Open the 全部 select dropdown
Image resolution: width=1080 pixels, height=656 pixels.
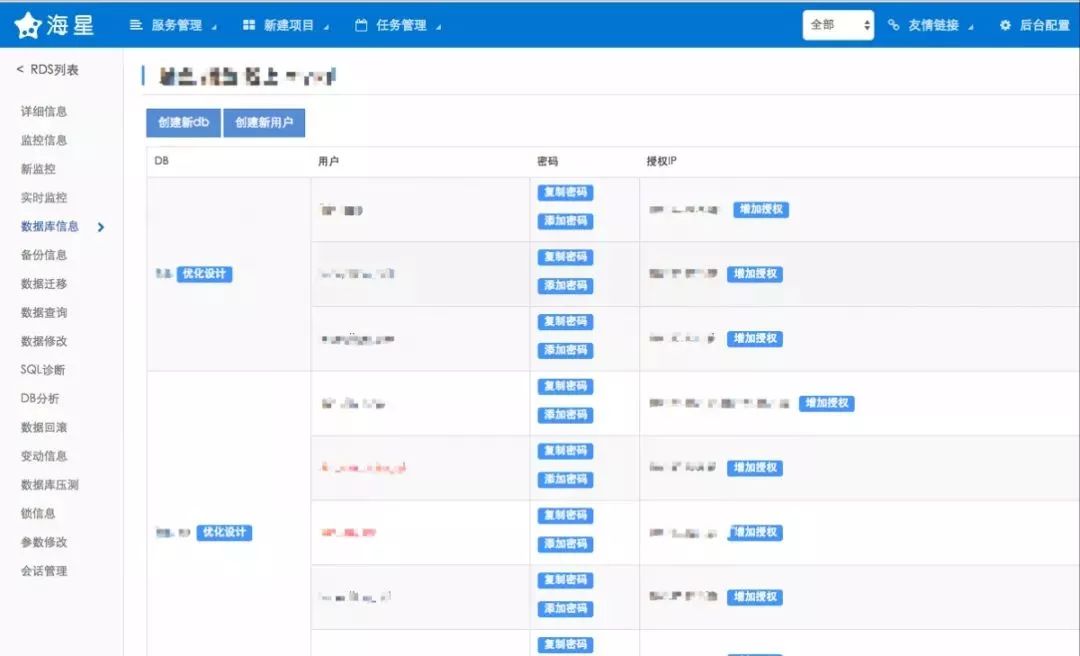[x=838, y=25]
